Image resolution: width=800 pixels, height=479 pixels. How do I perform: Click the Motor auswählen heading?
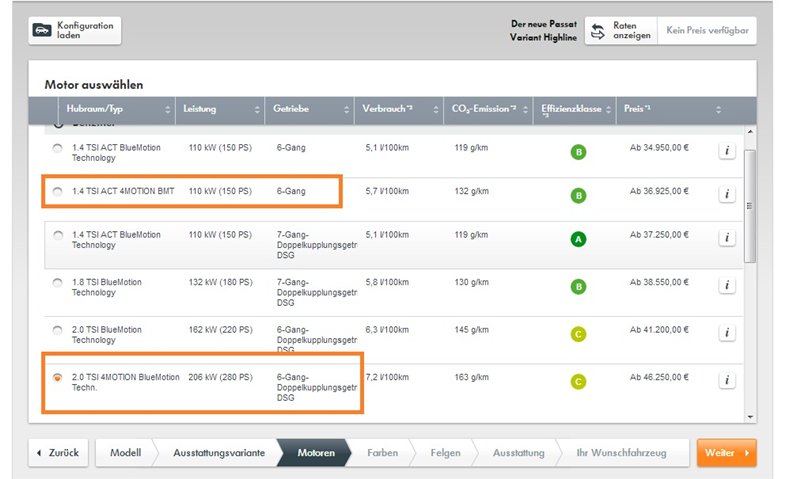(94, 85)
